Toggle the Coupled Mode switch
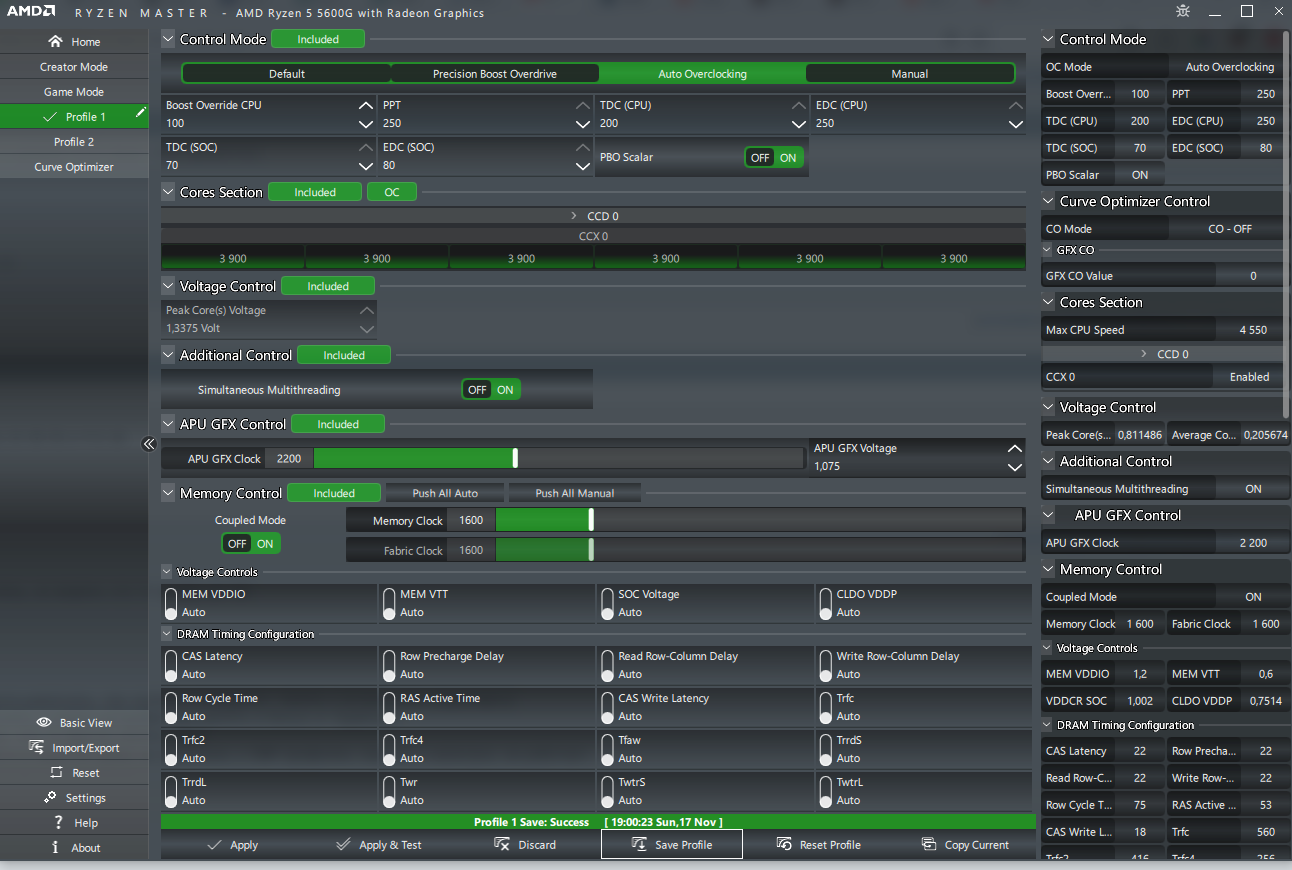This screenshot has width=1292, height=870. click(251, 544)
